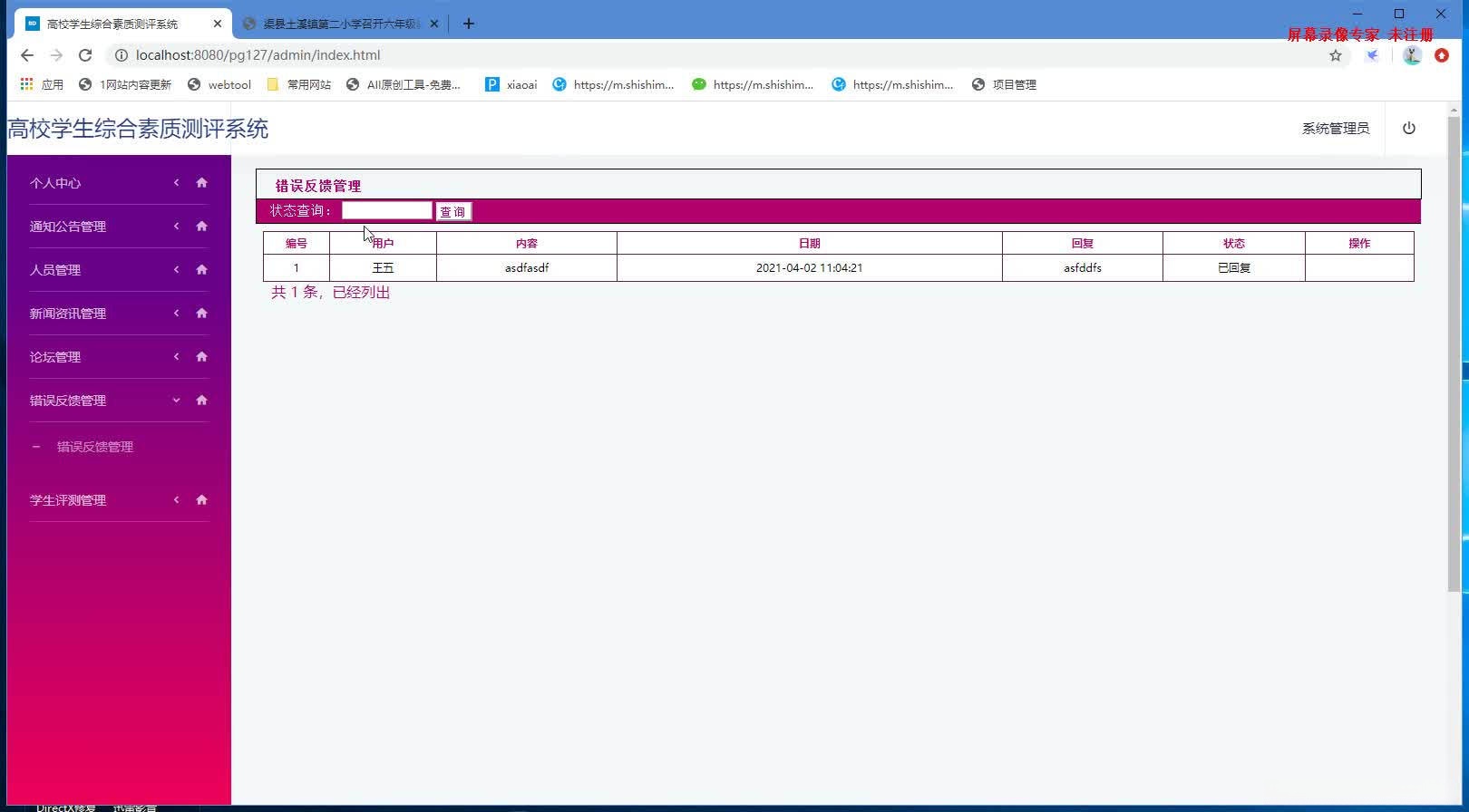Click the content cell asdfasdf

point(527,268)
